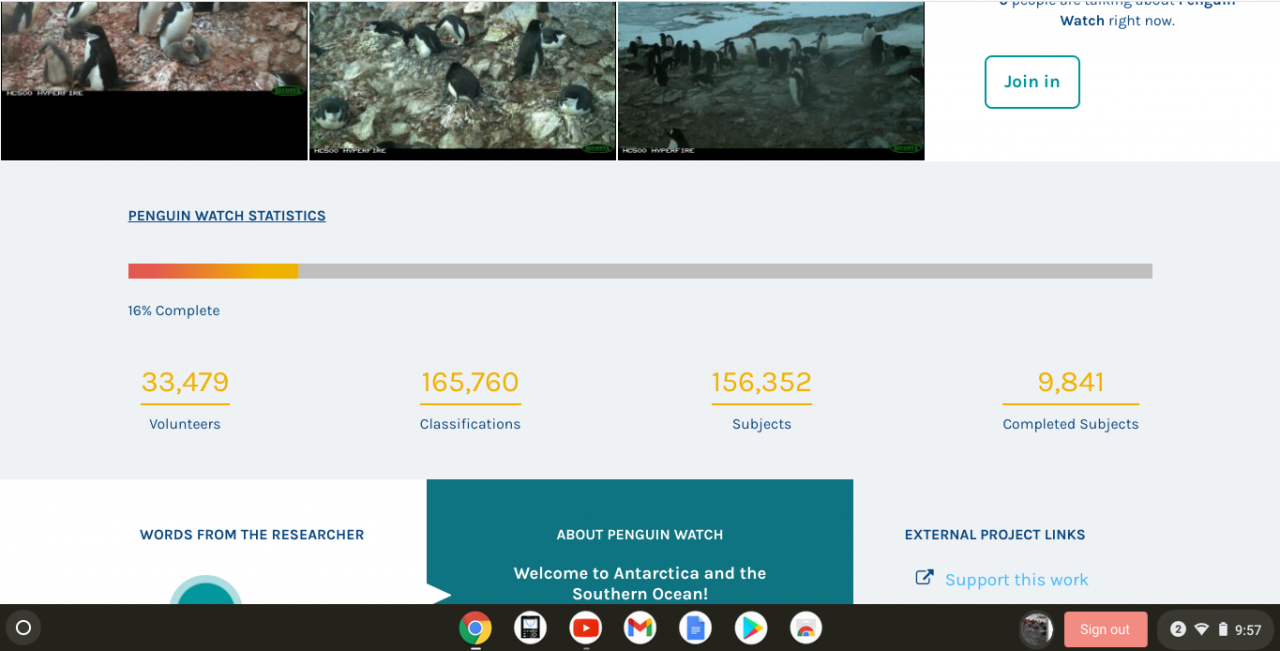
Task: Click the project completion progress bar
Action: click(640, 271)
